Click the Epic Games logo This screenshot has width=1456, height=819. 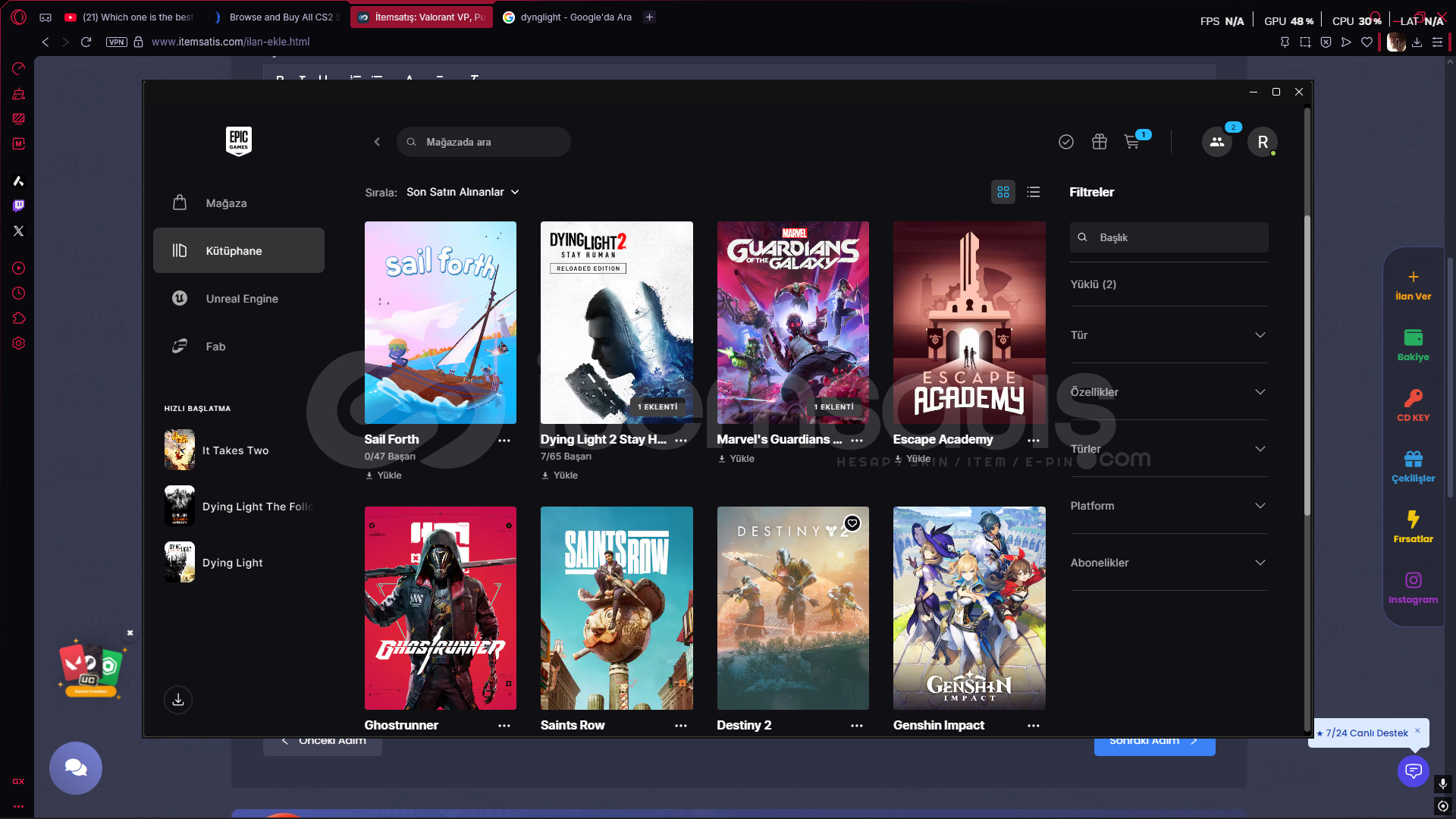[x=239, y=141]
